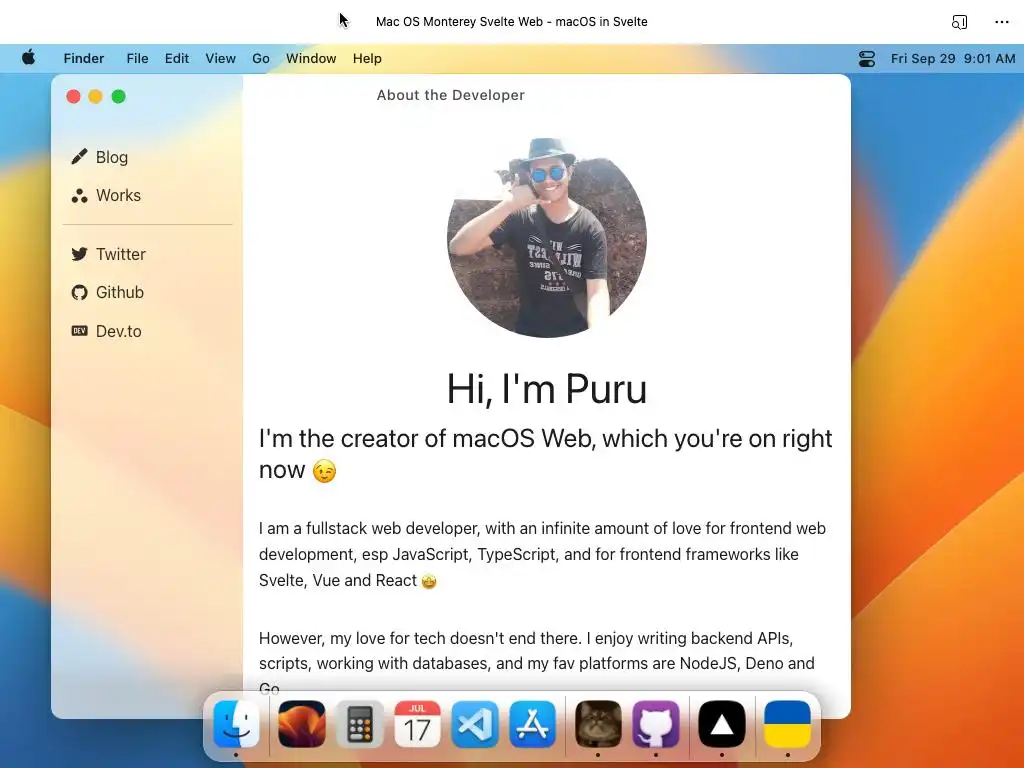Open the File menu
1024x768 pixels.
[137, 58]
